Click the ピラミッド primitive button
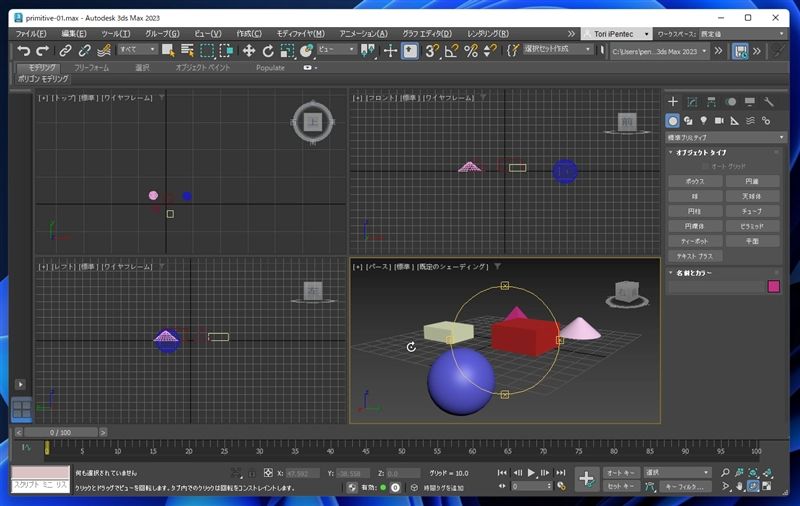 click(x=752, y=226)
